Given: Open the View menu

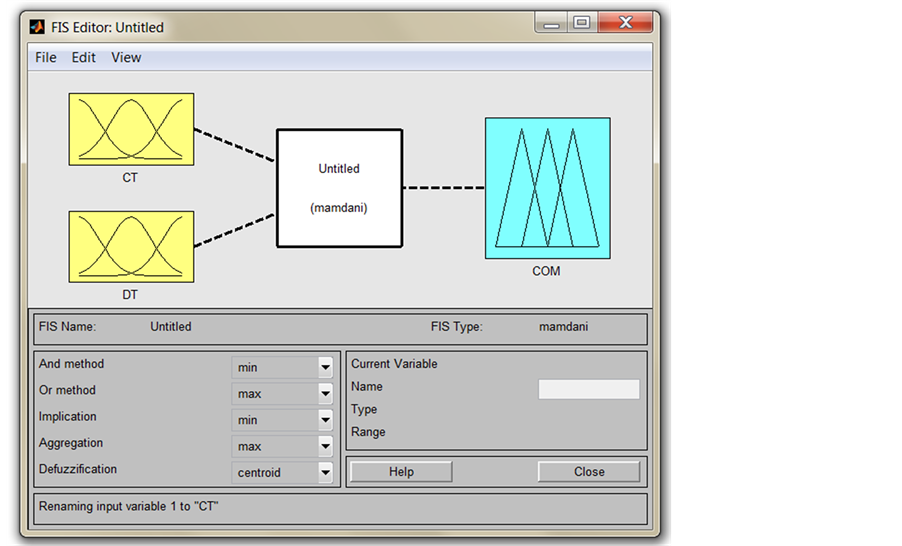Looking at the screenshot, I should click(x=126, y=58).
